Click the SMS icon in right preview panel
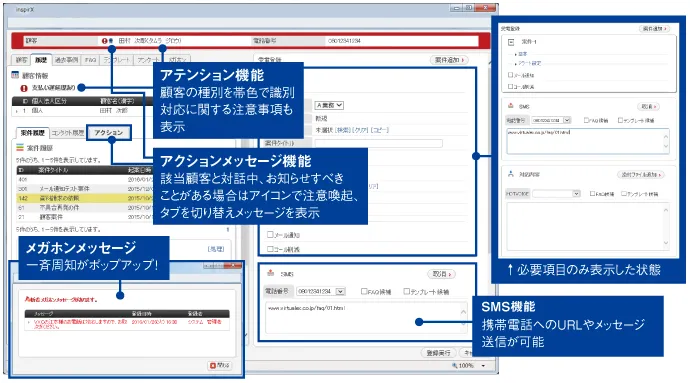This screenshot has height=383, width=690. click(510, 106)
